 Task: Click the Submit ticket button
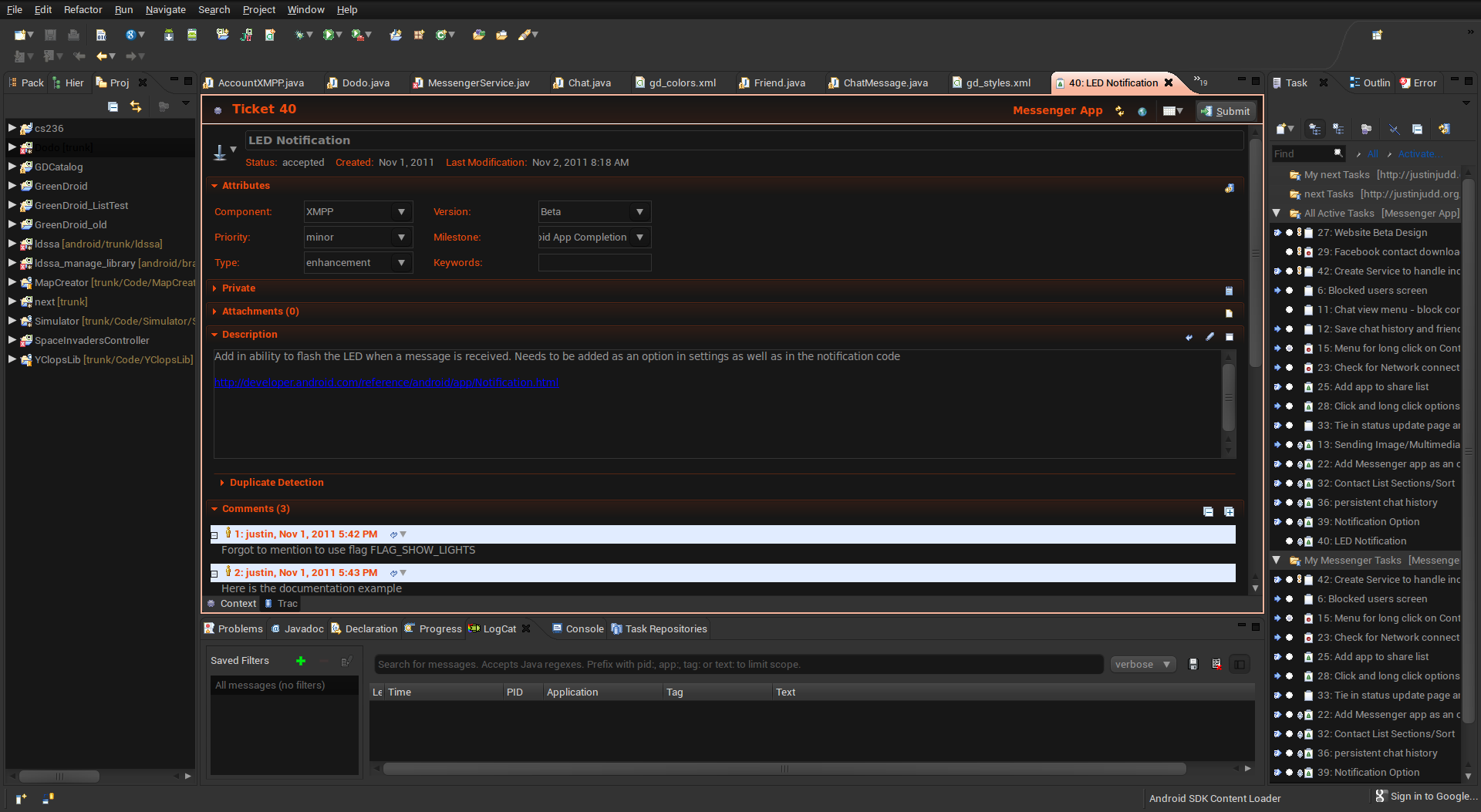1225,111
